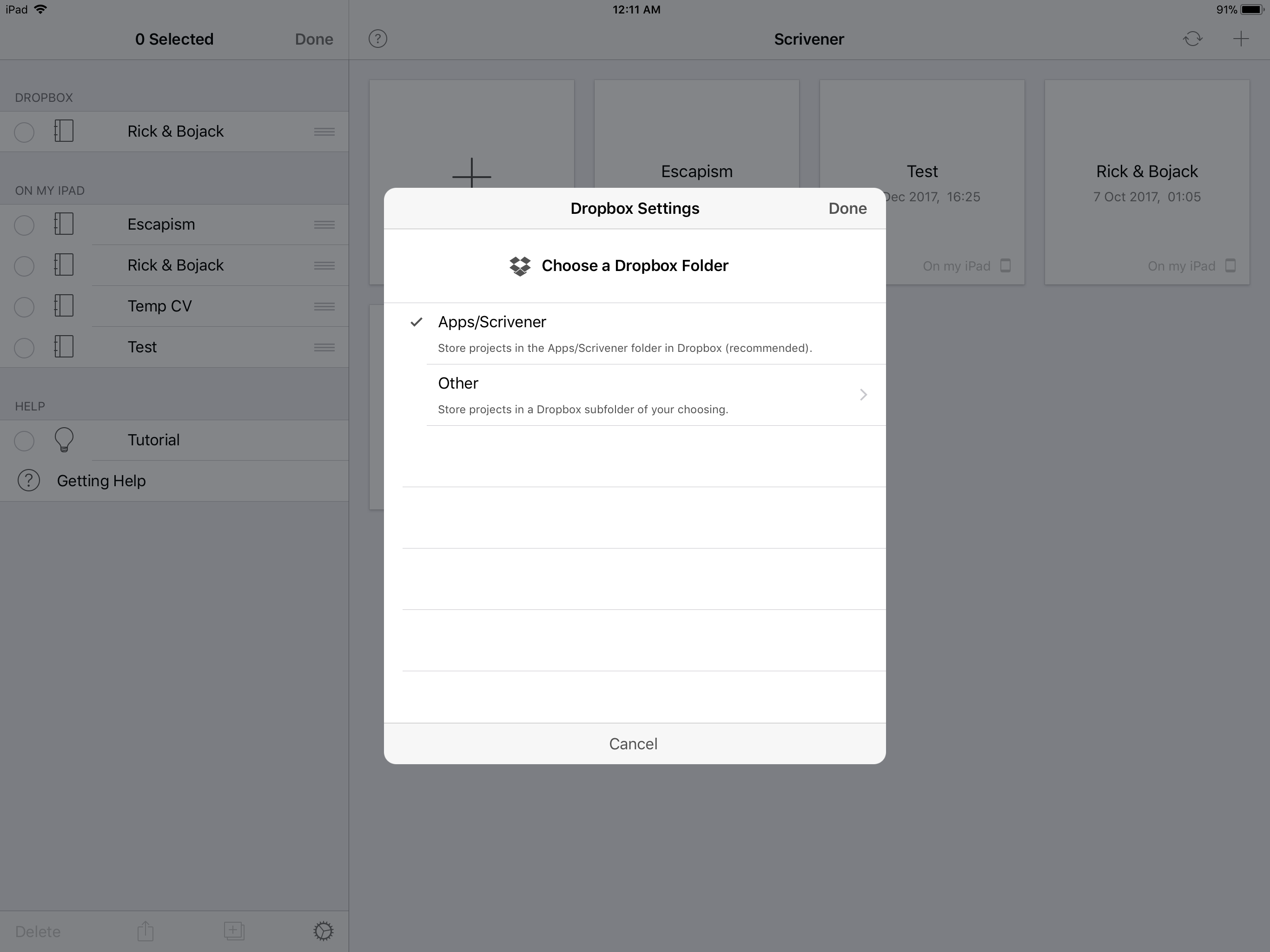1270x952 pixels.
Task: Open the Escapism project card
Action: (x=696, y=134)
